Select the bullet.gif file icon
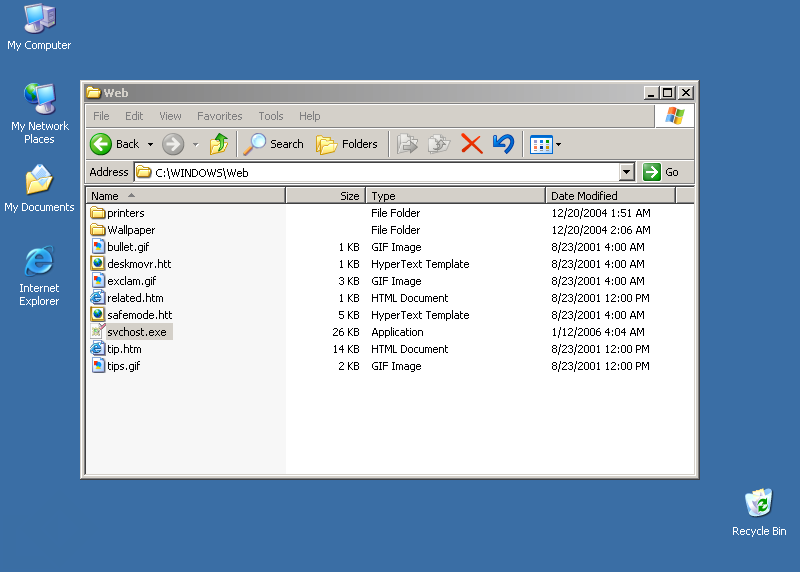The width and height of the screenshot is (800, 572). click(98, 246)
